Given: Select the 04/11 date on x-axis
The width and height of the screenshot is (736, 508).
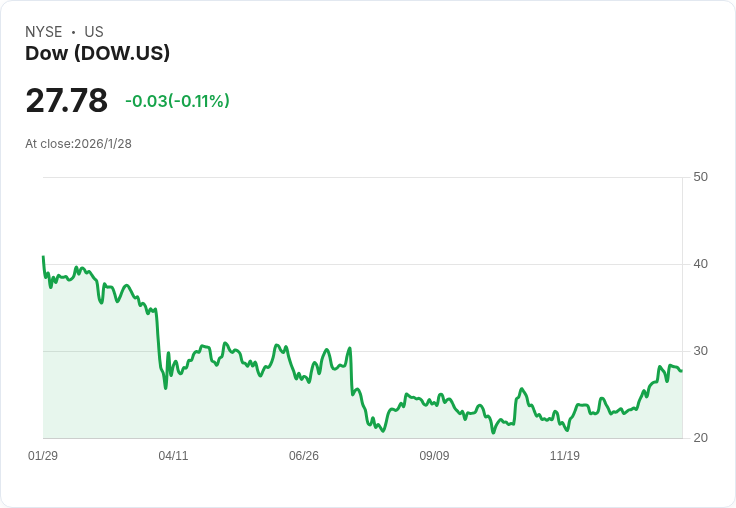Looking at the screenshot, I should click(173, 456).
